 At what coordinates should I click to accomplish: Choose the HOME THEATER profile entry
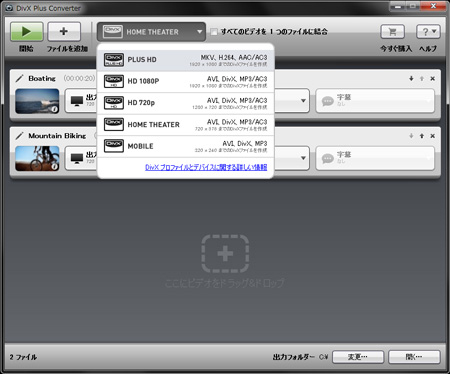(185, 125)
